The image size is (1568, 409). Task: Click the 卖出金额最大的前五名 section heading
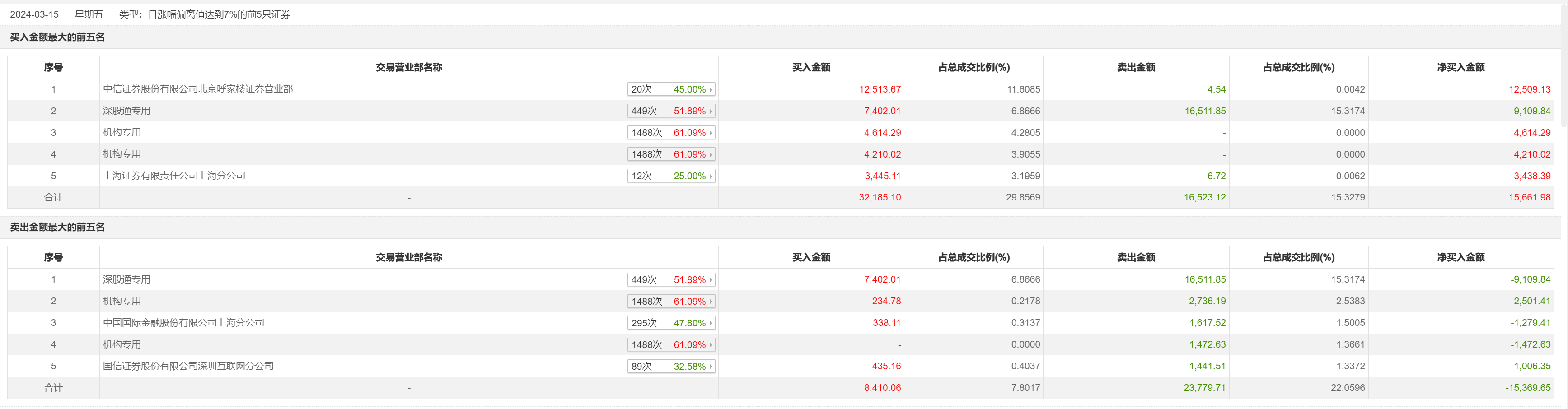tap(57, 227)
